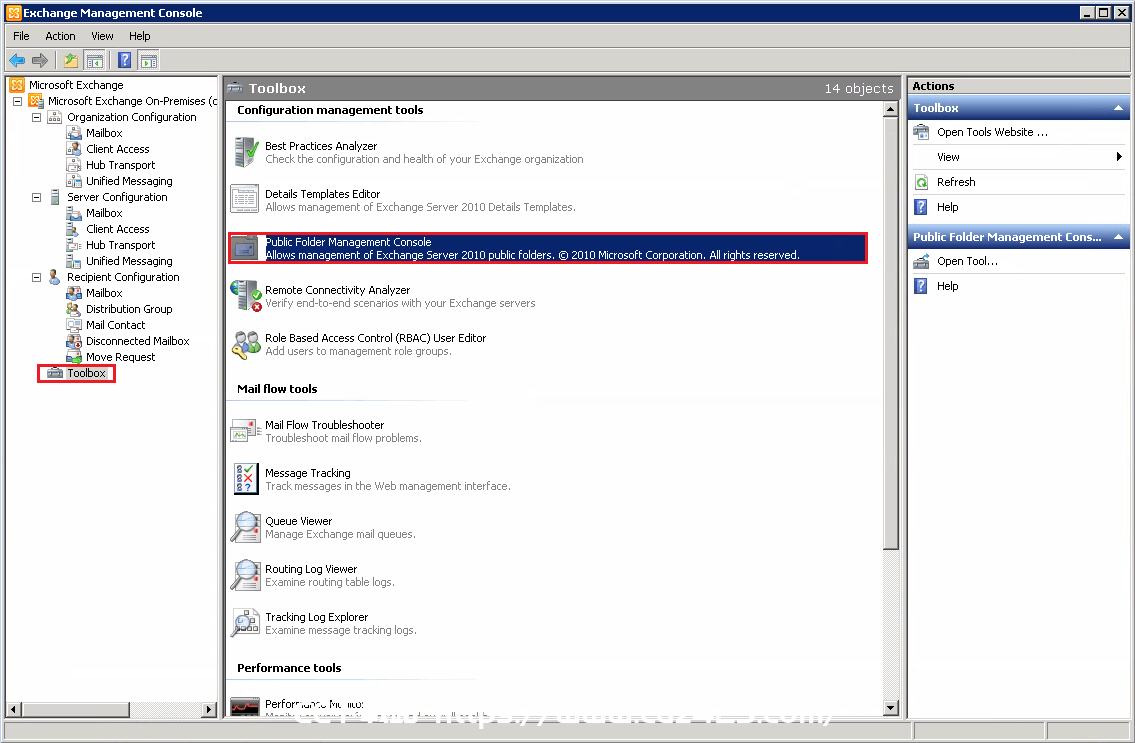Image resolution: width=1135 pixels, height=743 pixels.
Task: Open the RBAC User Editor icon
Action: tap(245, 344)
